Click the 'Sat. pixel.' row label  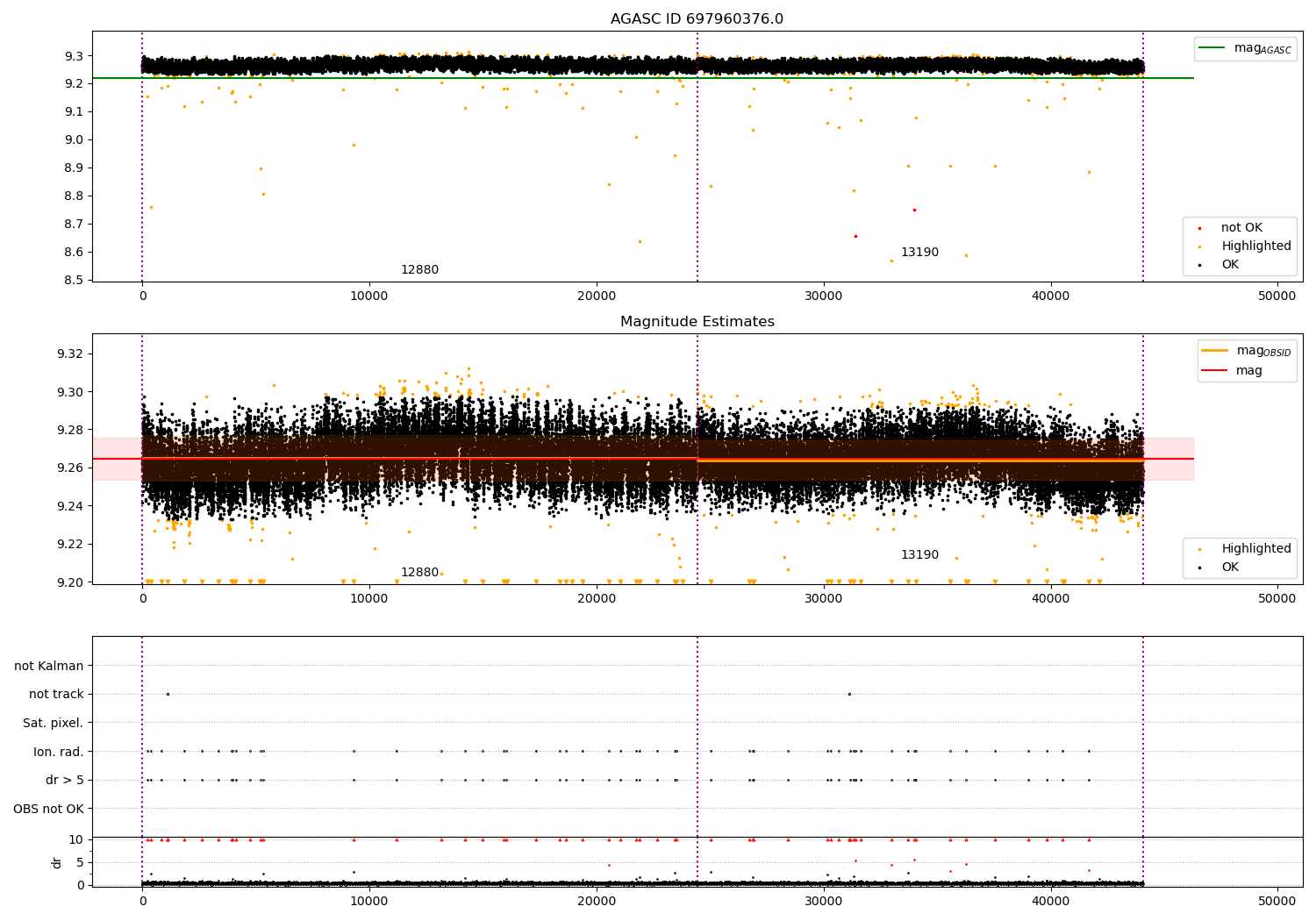click(x=54, y=723)
